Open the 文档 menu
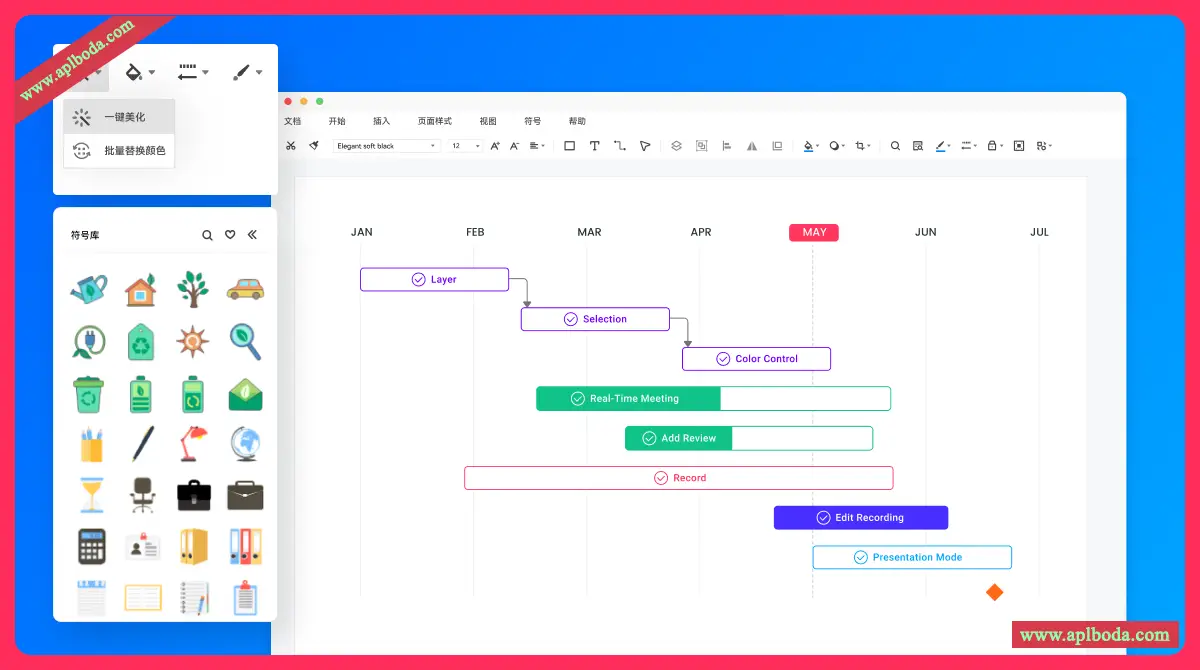The width and height of the screenshot is (1200, 670). coord(292,121)
